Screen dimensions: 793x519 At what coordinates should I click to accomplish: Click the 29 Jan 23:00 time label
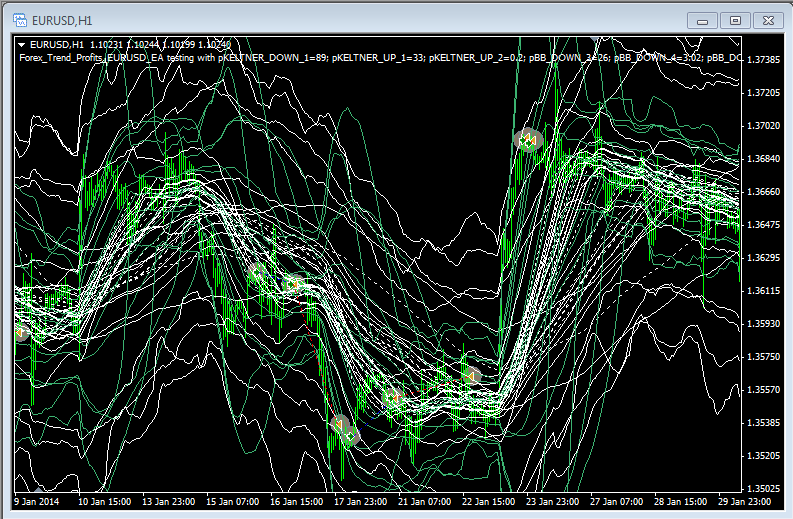[744, 502]
